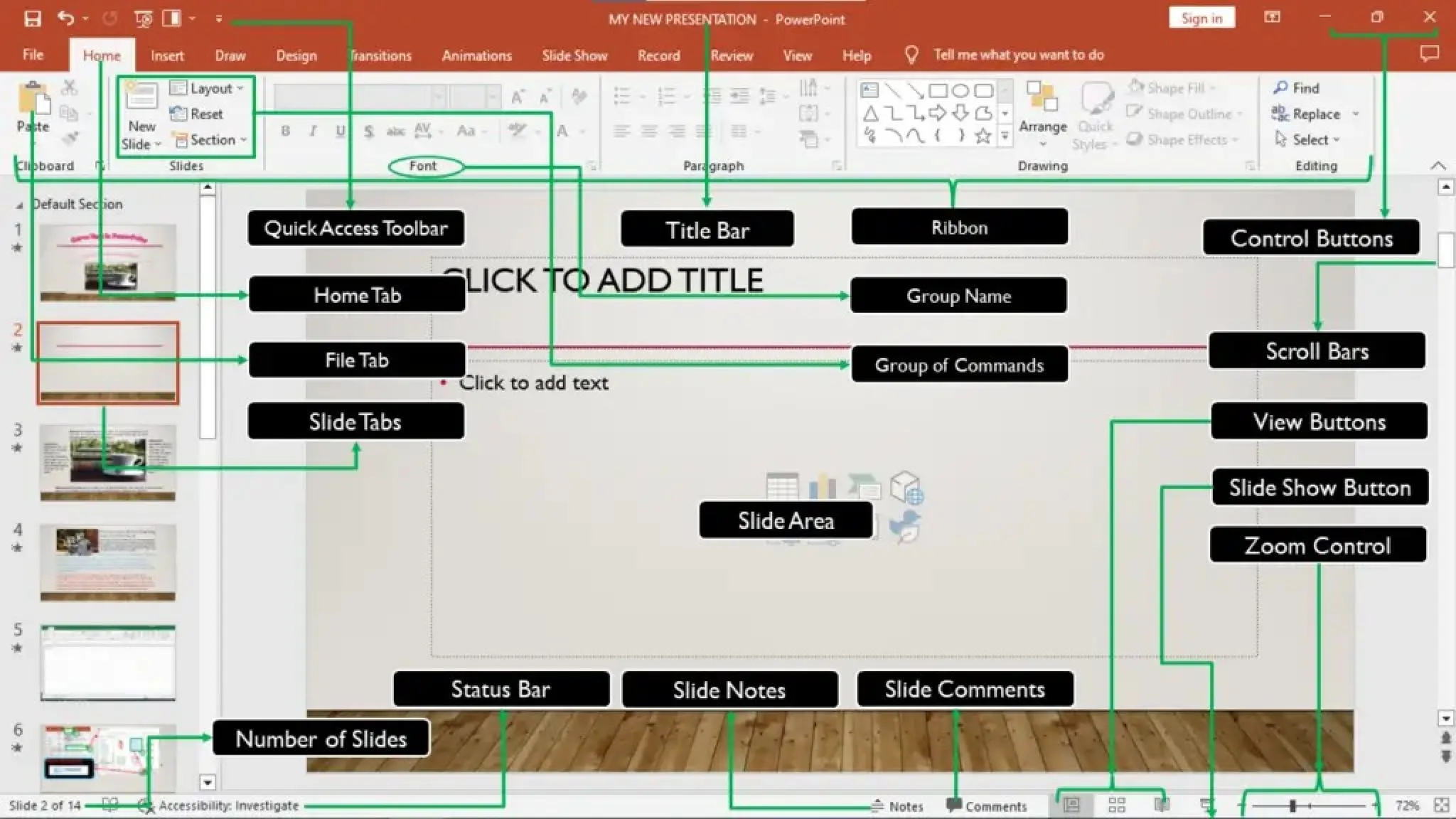
Task: Click the Arrange icon in Drawing group
Action: tap(1042, 98)
